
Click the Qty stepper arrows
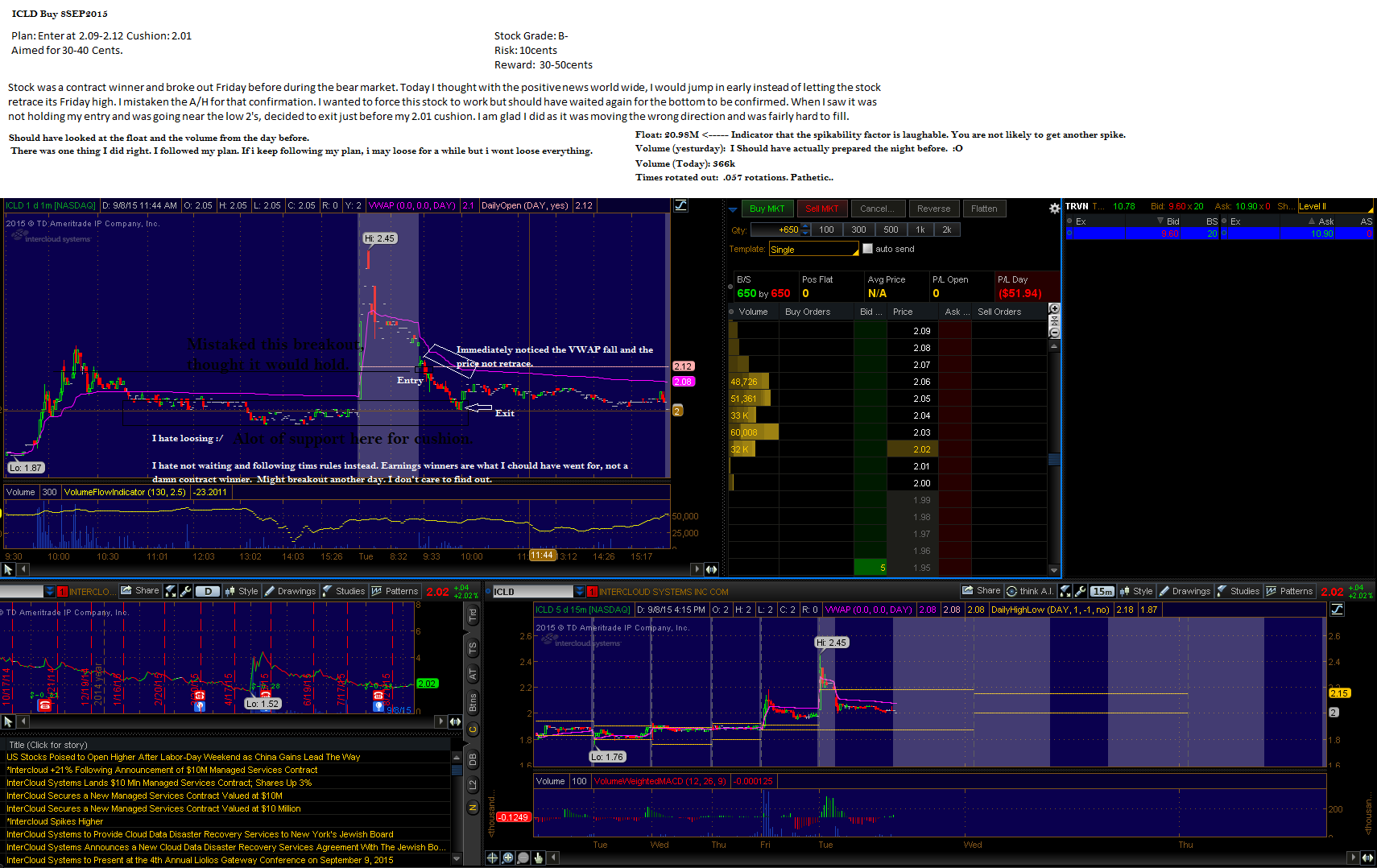click(x=805, y=229)
